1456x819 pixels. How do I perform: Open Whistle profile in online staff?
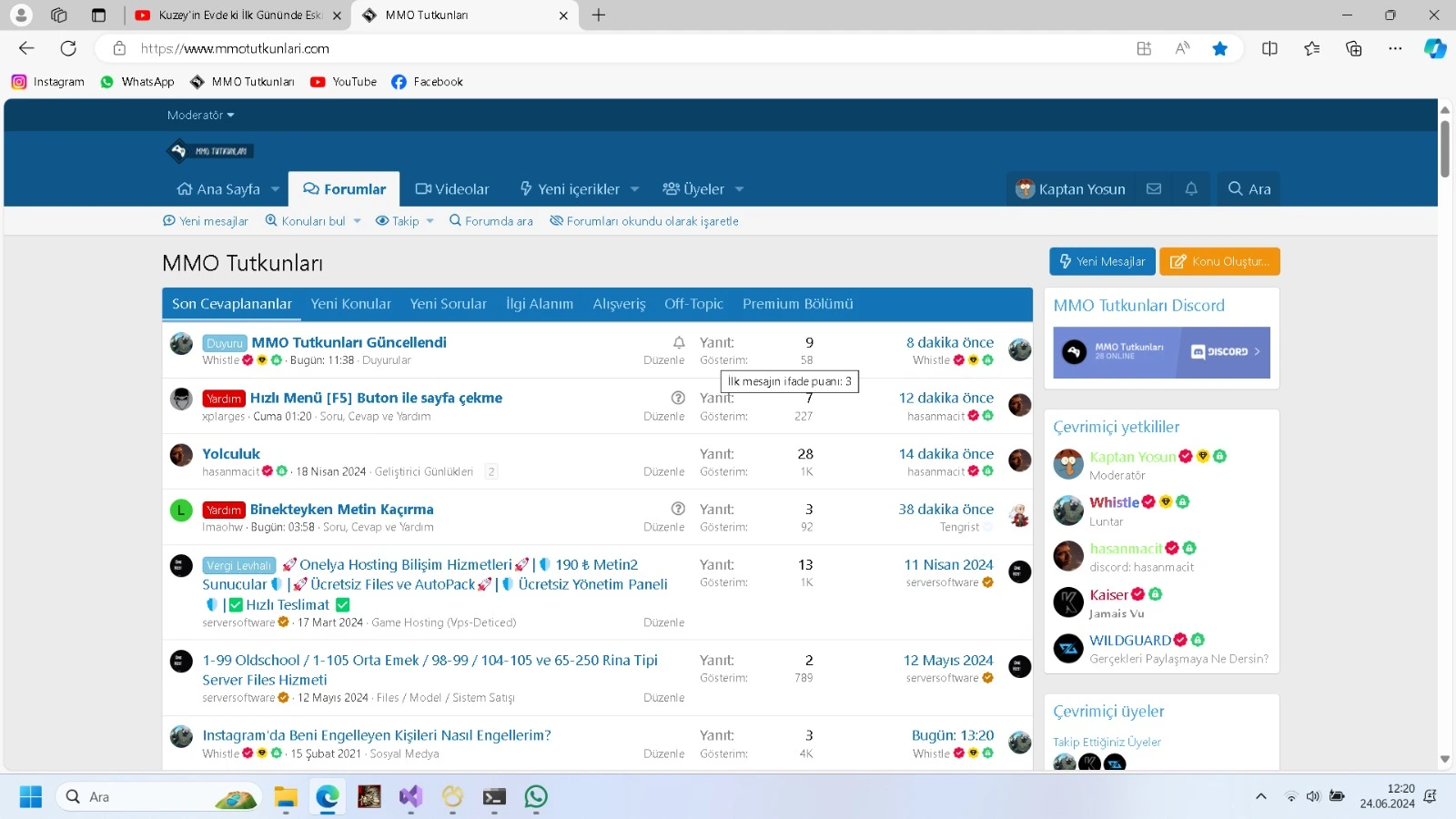[x=1114, y=501]
